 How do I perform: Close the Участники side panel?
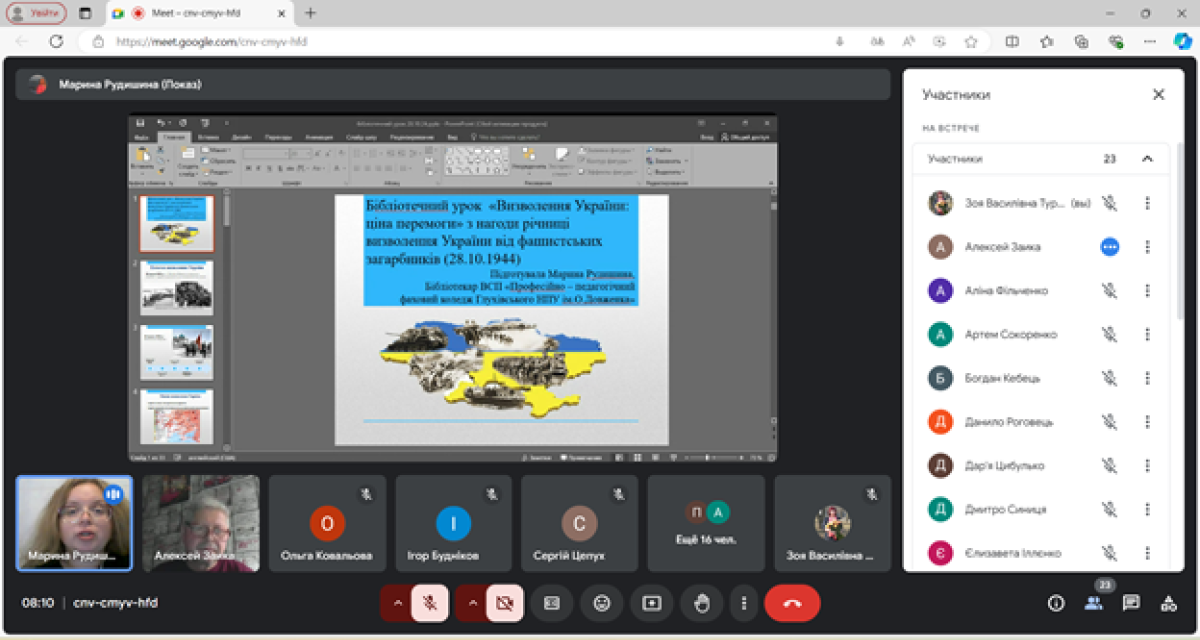click(x=1158, y=95)
